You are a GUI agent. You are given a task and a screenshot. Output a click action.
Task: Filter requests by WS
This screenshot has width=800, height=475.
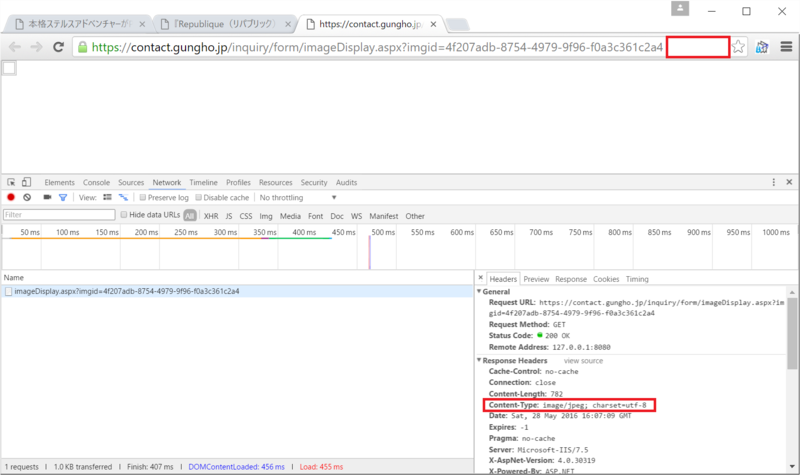[x=356, y=216]
